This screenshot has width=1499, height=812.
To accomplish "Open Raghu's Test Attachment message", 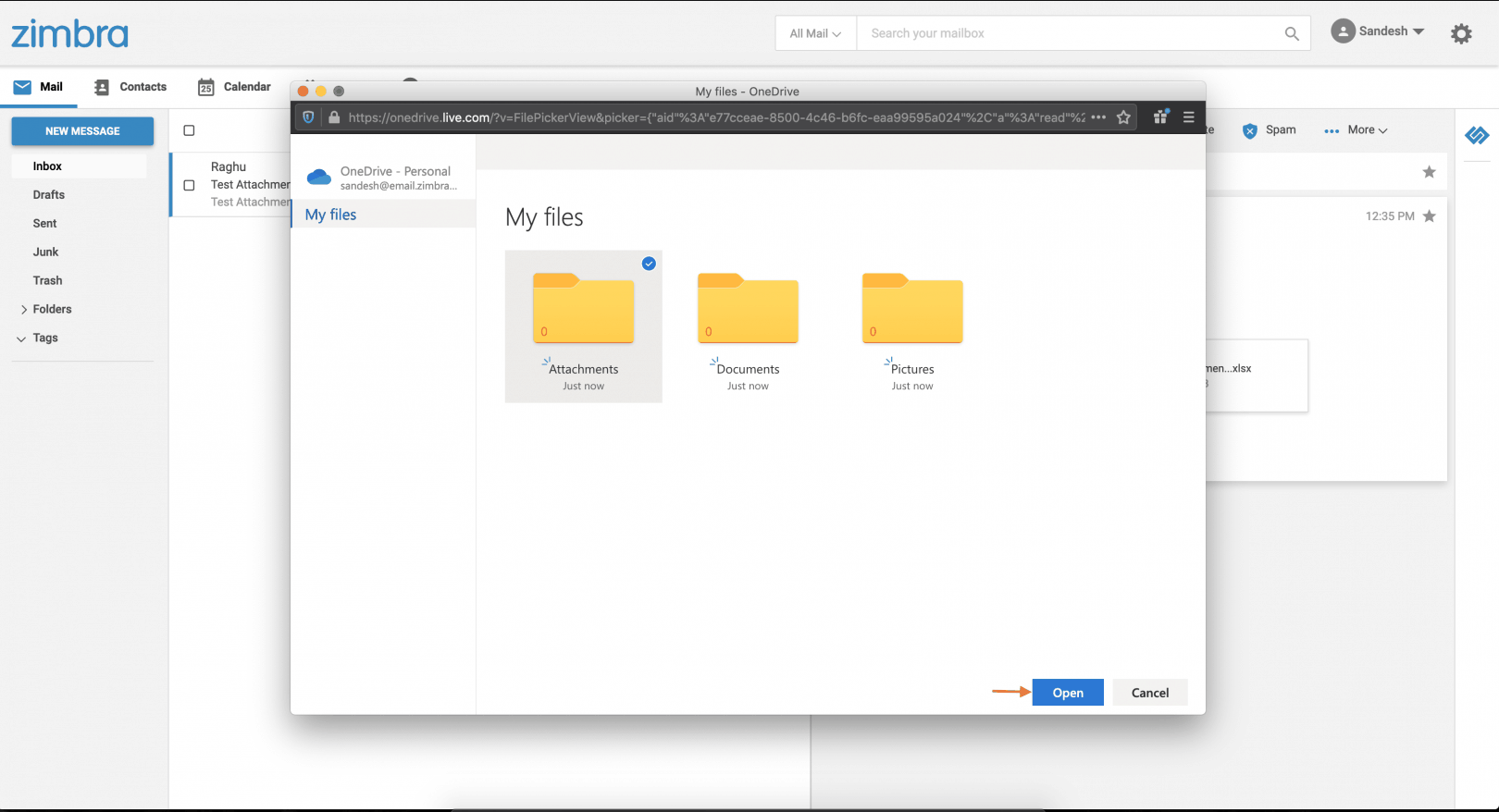I will [x=231, y=185].
